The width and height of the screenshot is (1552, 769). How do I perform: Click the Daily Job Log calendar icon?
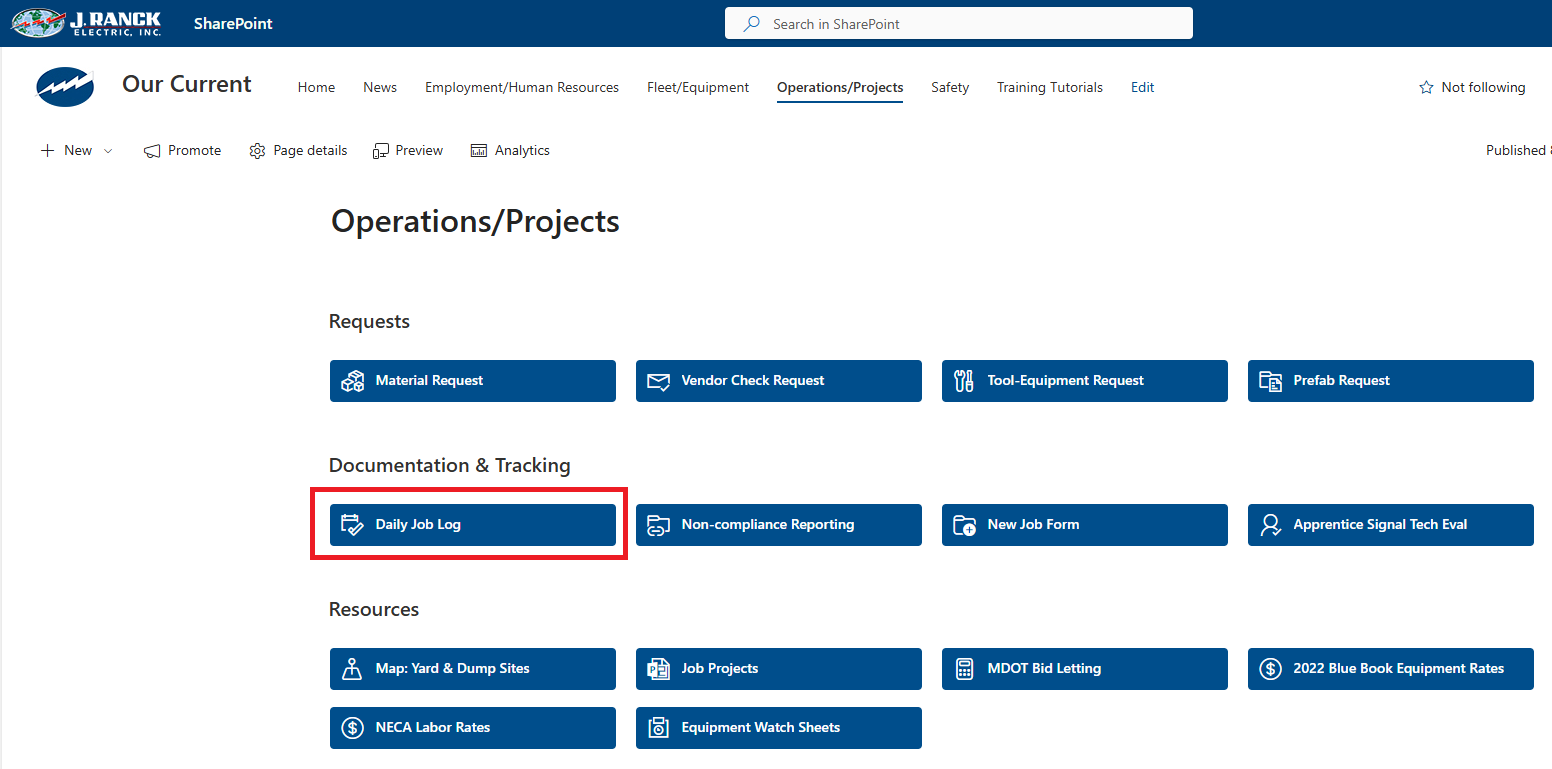click(x=352, y=525)
